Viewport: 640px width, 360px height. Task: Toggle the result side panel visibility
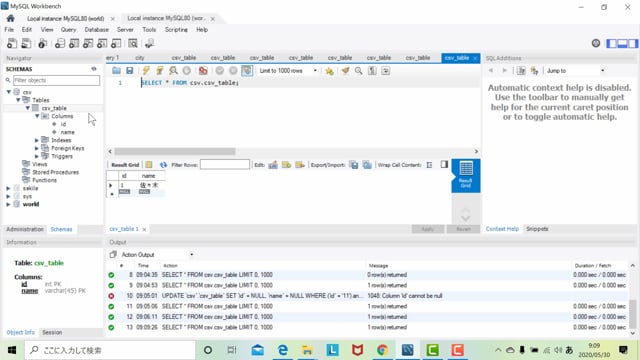[444, 164]
